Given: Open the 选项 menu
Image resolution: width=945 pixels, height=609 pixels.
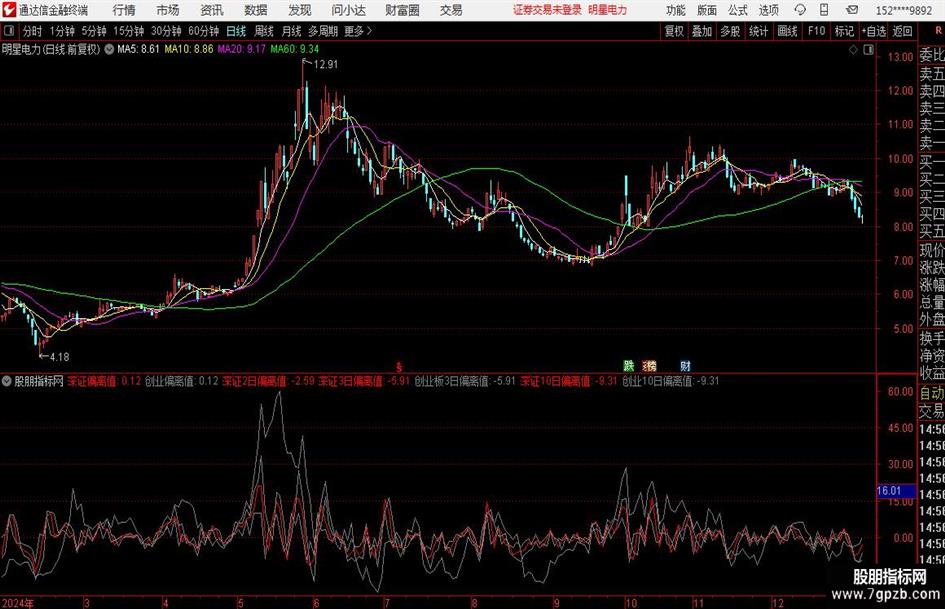Looking at the screenshot, I should (769, 10).
